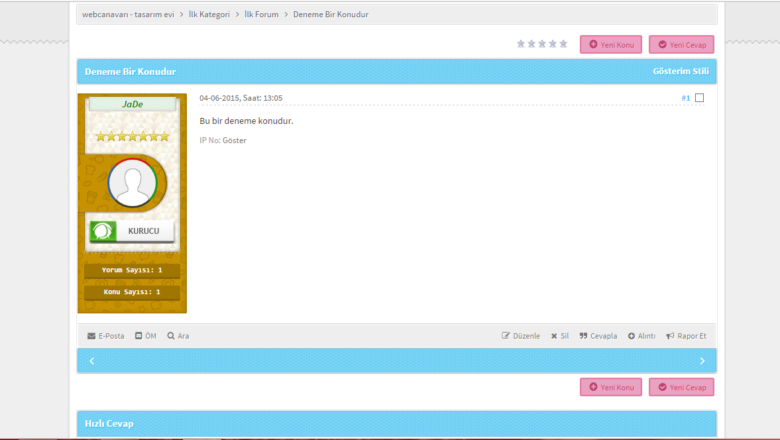Reveal the IP No Göster link
Screen dimensions: 780x440
tap(234, 140)
